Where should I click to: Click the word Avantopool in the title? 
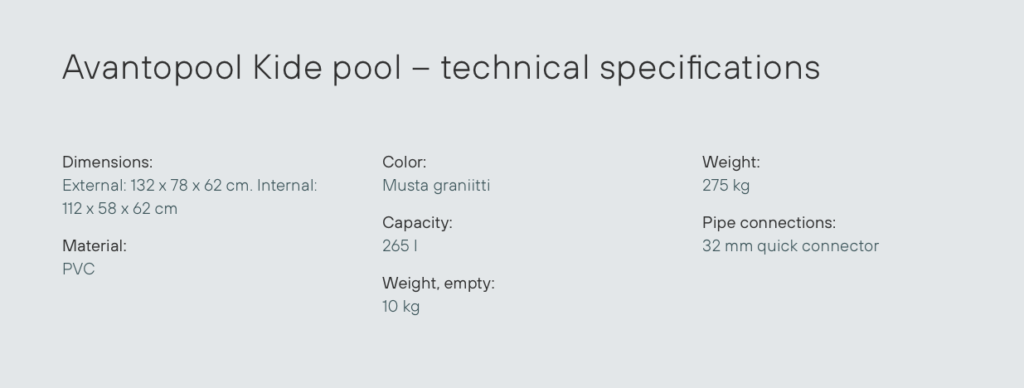click(152, 68)
